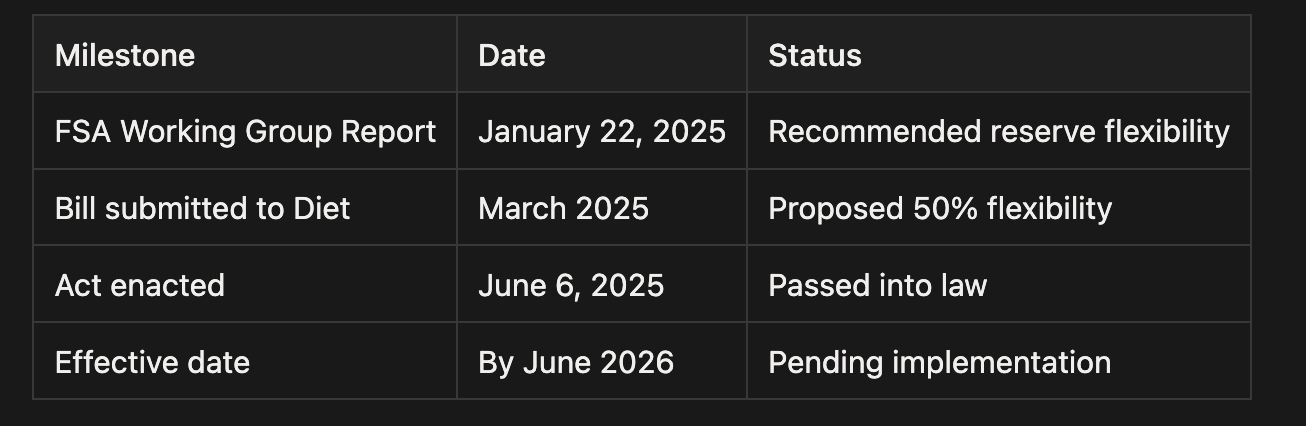
Task: Select the Recommended reserve flexibility cell
Action: [x=998, y=132]
